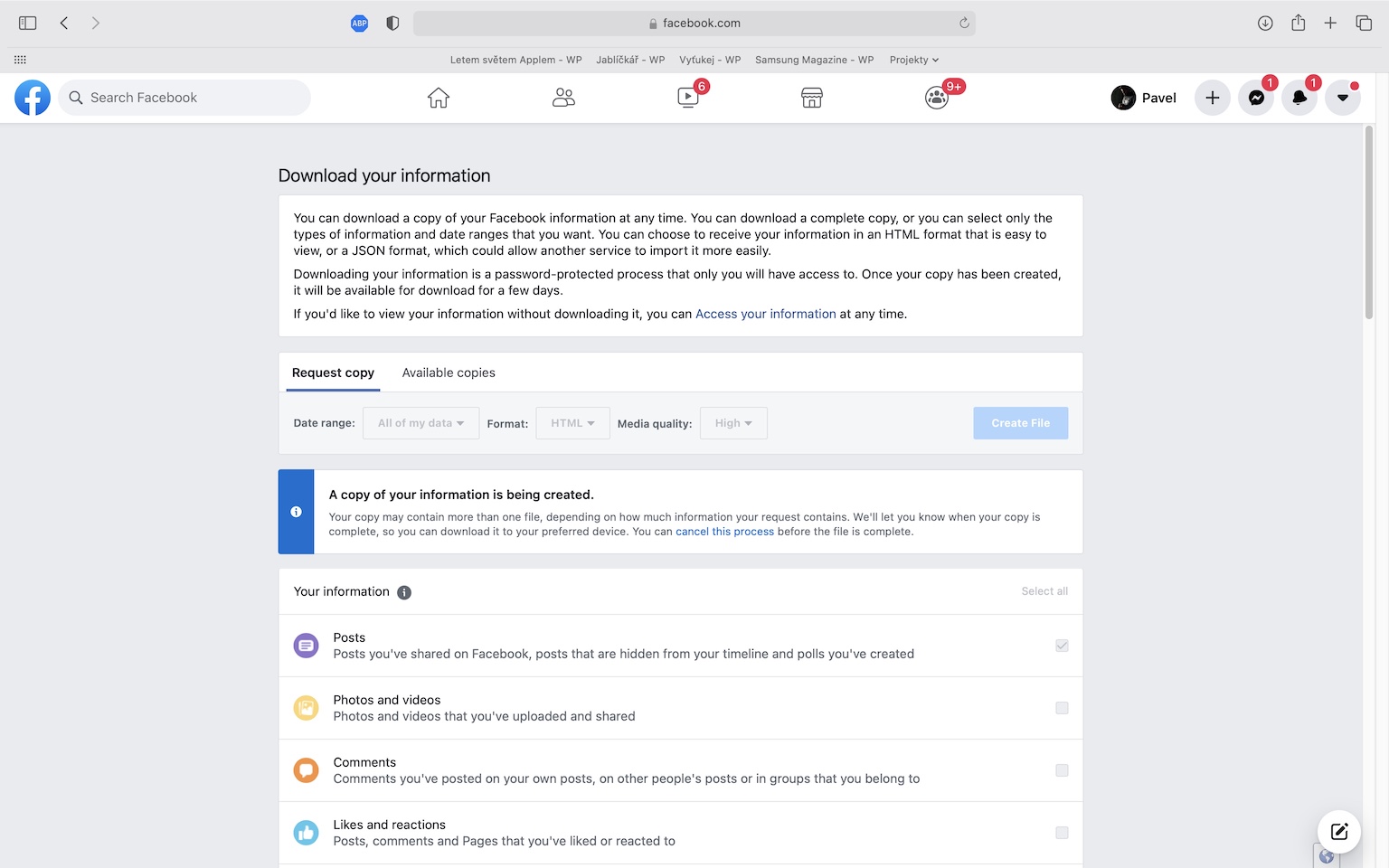Switch to the Available copies tab
This screenshot has height=868, width=1389.
[449, 373]
